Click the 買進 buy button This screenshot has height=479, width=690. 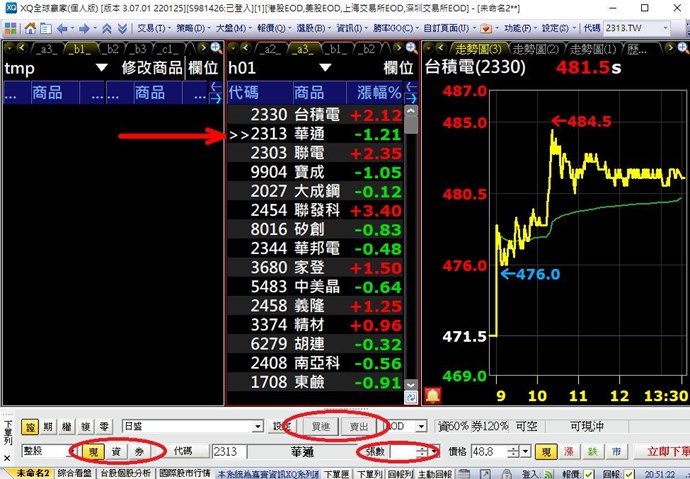321,426
